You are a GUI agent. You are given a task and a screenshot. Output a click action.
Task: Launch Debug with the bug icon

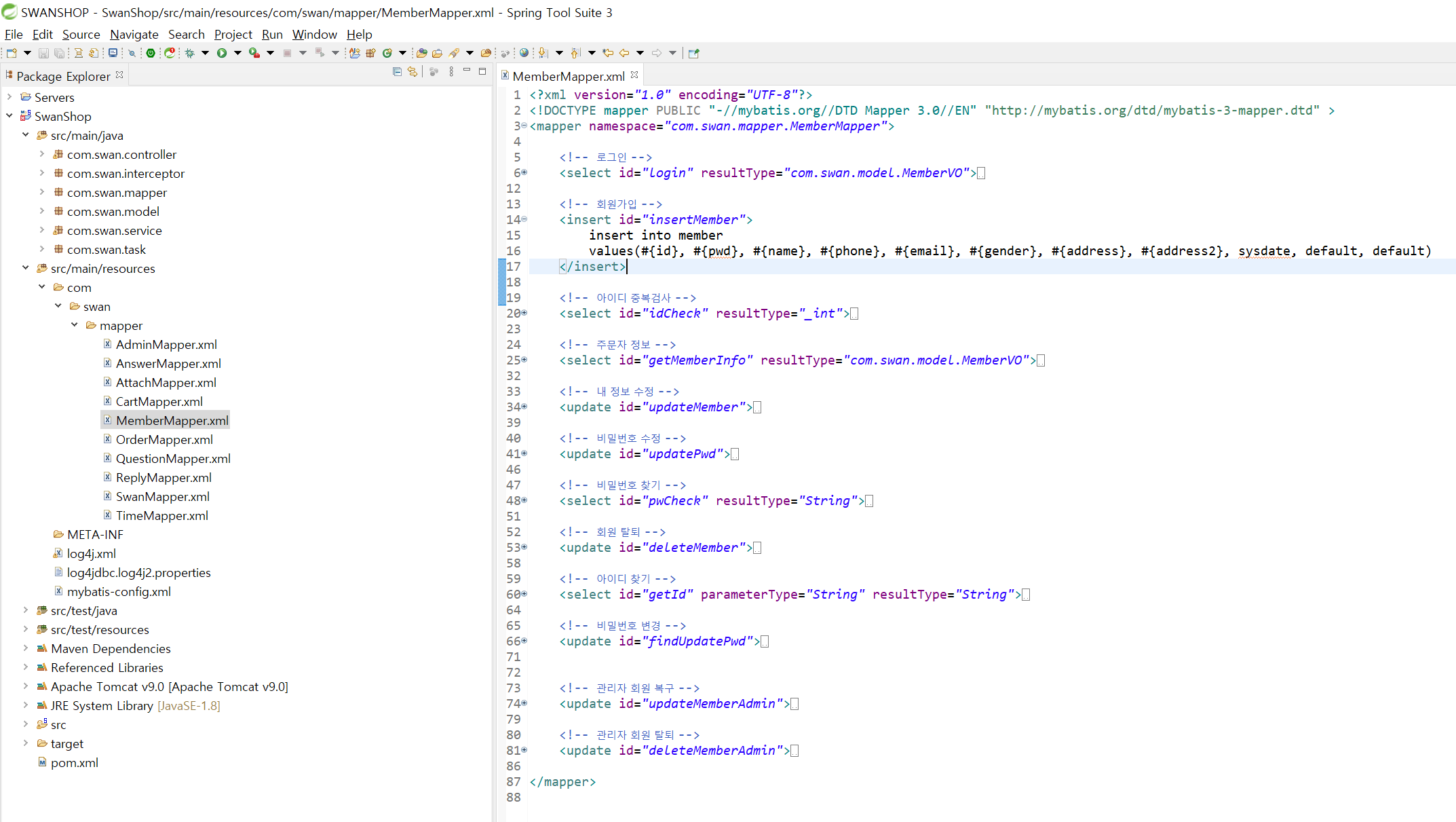coord(190,53)
